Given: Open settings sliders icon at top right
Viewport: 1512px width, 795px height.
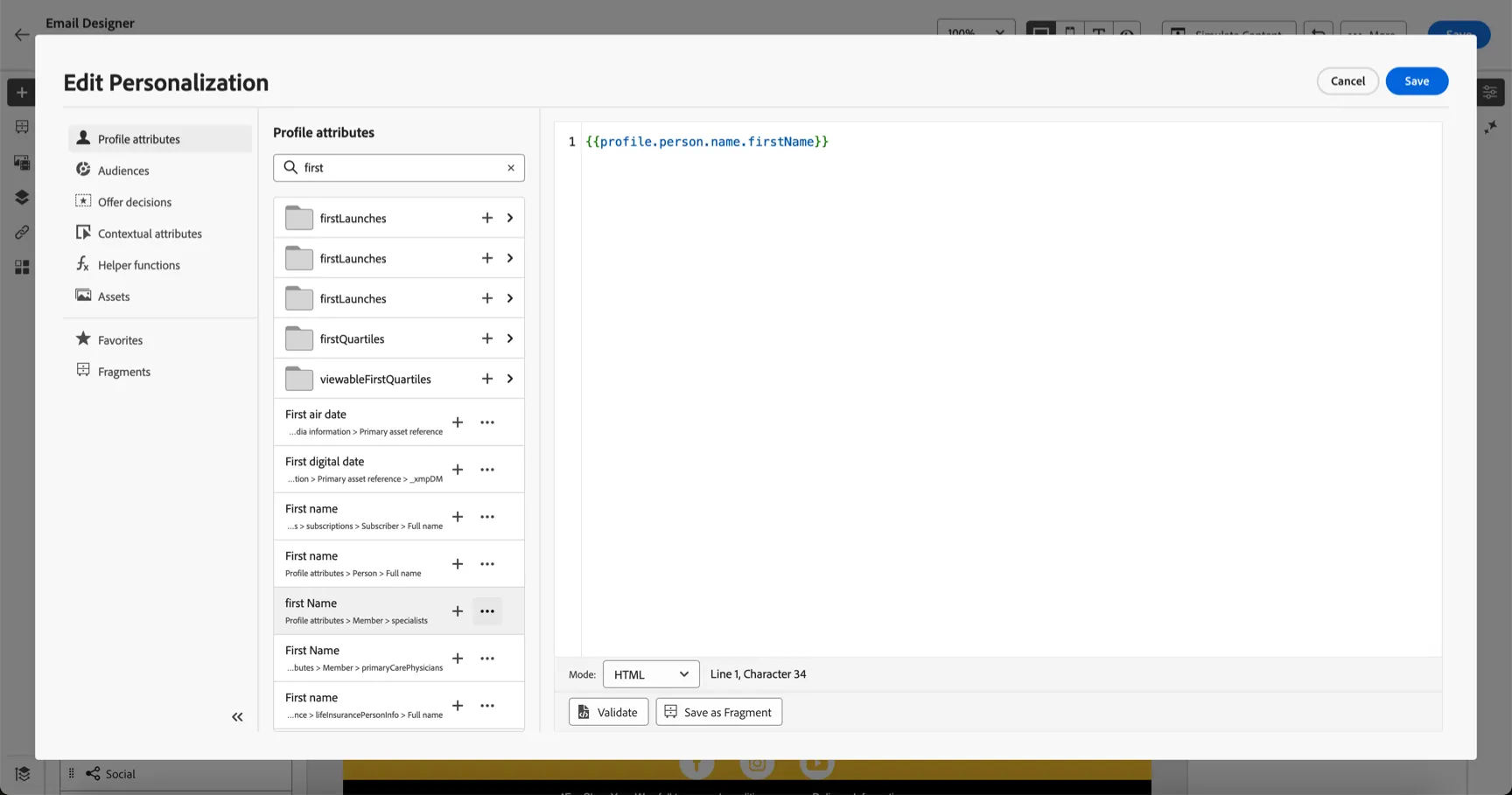Looking at the screenshot, I should (x=1490, y=93).
